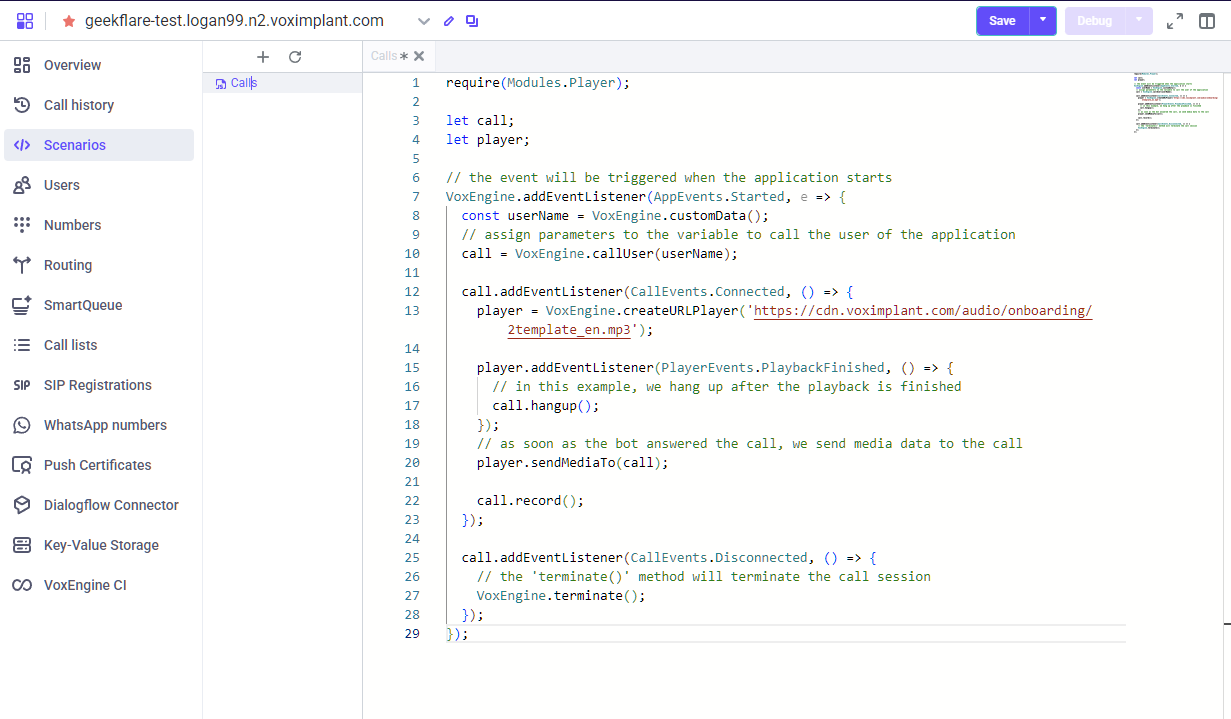Select the Calls scenario in file list
The width and height of the screenshot is (1231, 719).
(x=243, y=83)
